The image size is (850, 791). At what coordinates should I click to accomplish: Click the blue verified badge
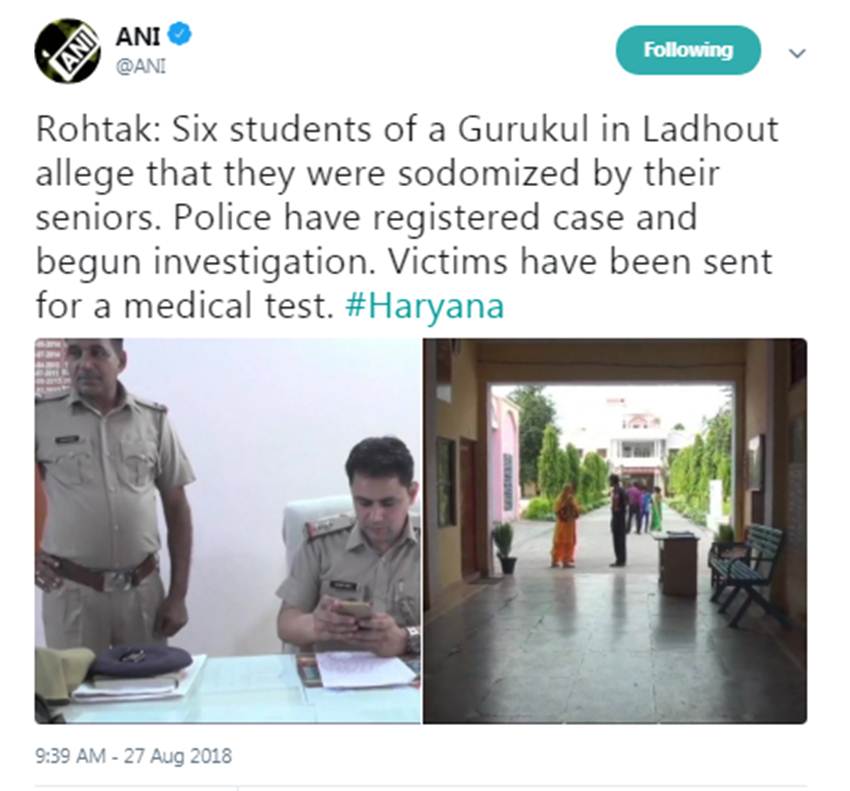[x=179, y=34]
